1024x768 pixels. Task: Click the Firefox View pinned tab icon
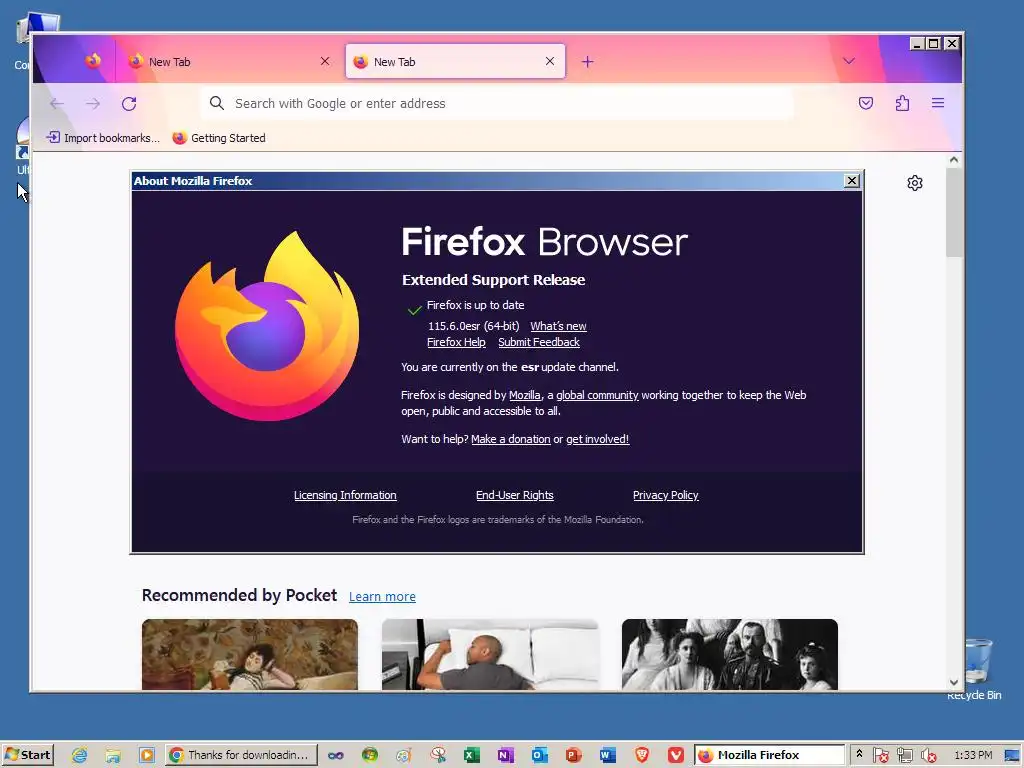93,61
